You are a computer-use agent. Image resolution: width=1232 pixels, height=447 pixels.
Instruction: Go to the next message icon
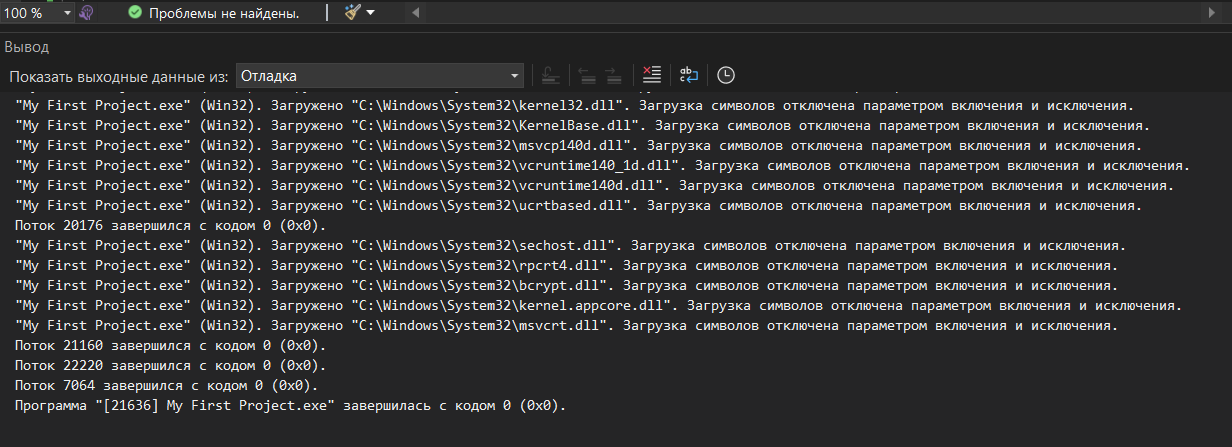pyautogui.click(x=613, y=75)
